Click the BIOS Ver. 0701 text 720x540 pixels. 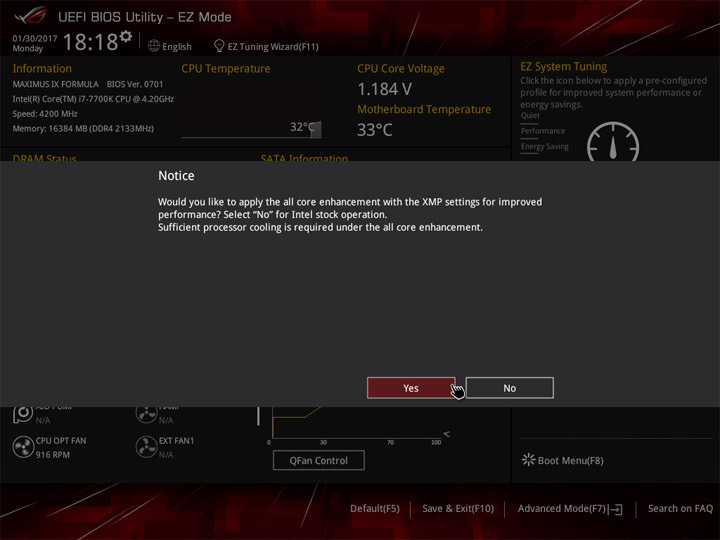click(x=135, y=84)
